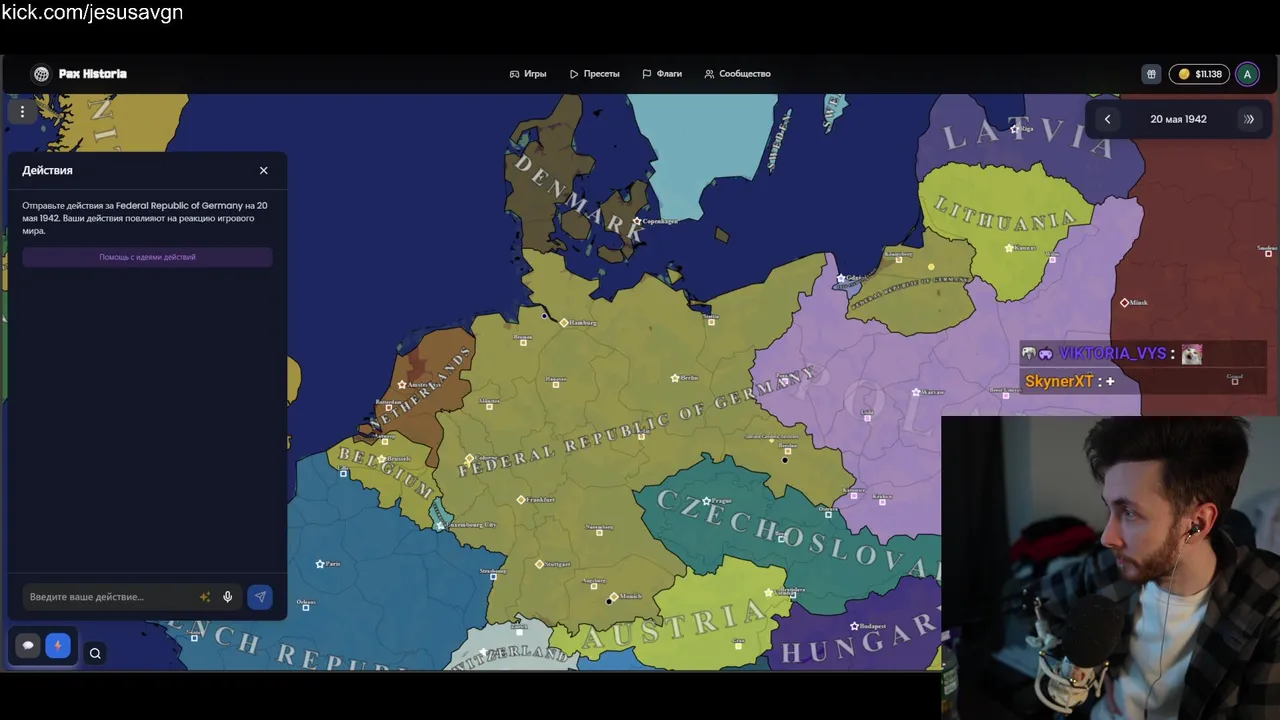The image size is (1280, 720).
Task: Open the three-dot map menu
Action: point(22,112)
